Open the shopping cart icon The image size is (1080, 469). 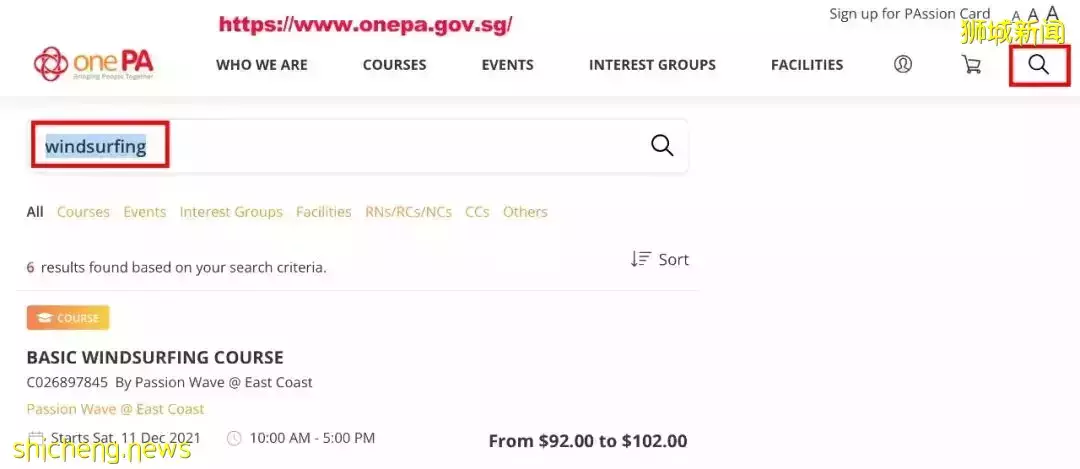coord(971,64)
